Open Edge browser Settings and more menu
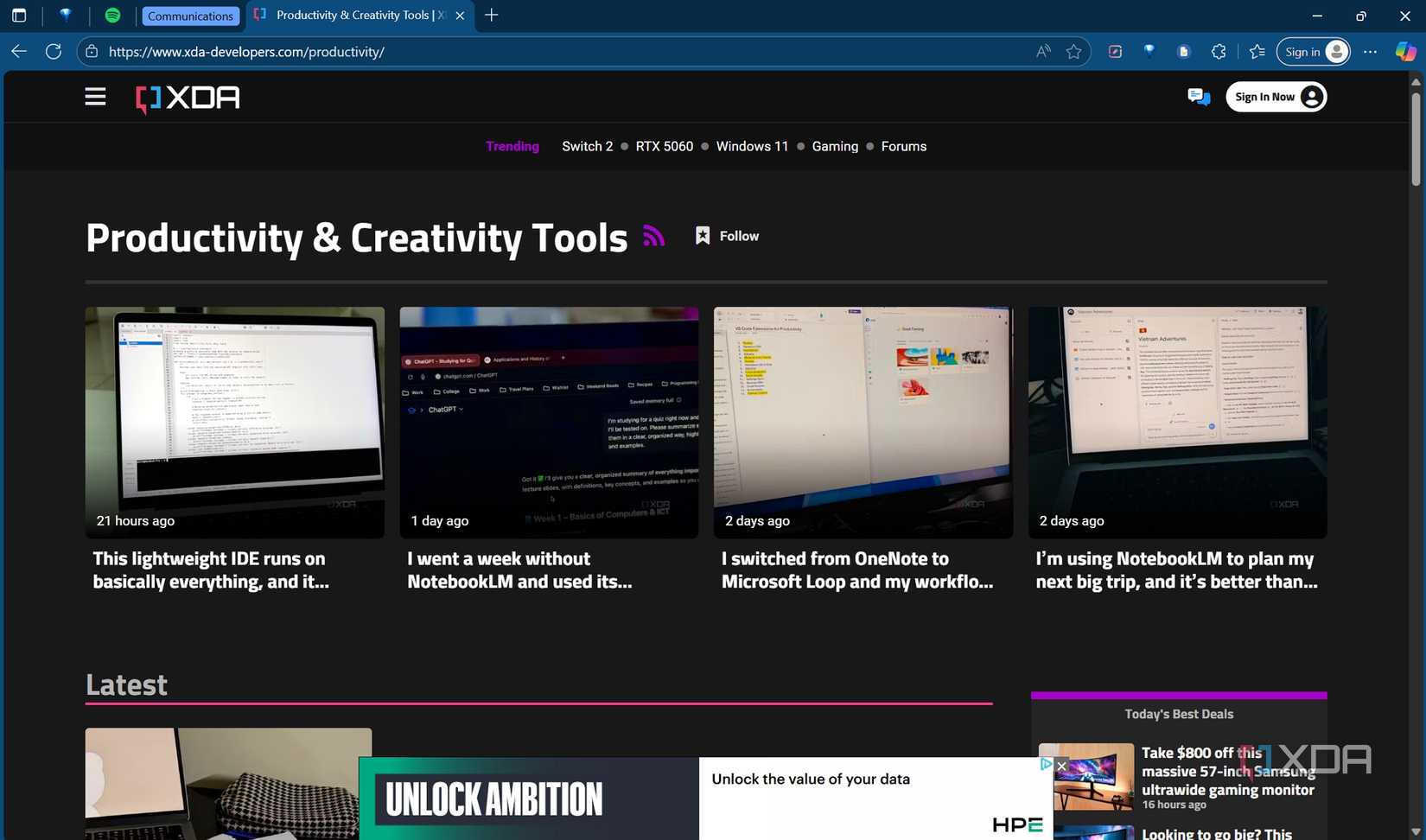Screen dimensions: 1426x840 pyautogui.click(x=1371, y=52)
